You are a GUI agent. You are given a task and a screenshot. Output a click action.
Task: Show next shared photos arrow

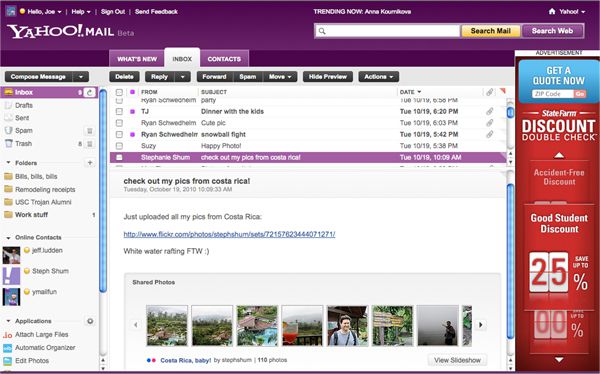(481, 325)
